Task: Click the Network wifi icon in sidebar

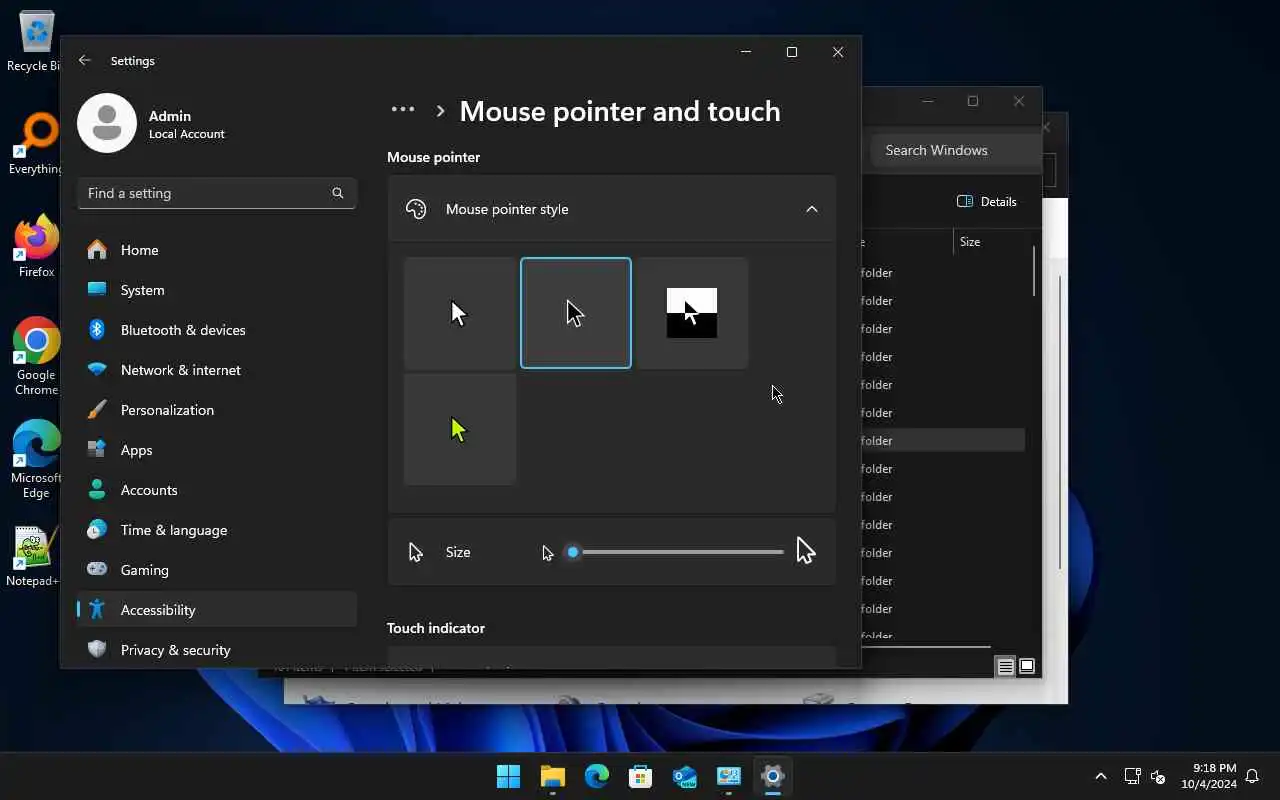Action: click(97, 370)
